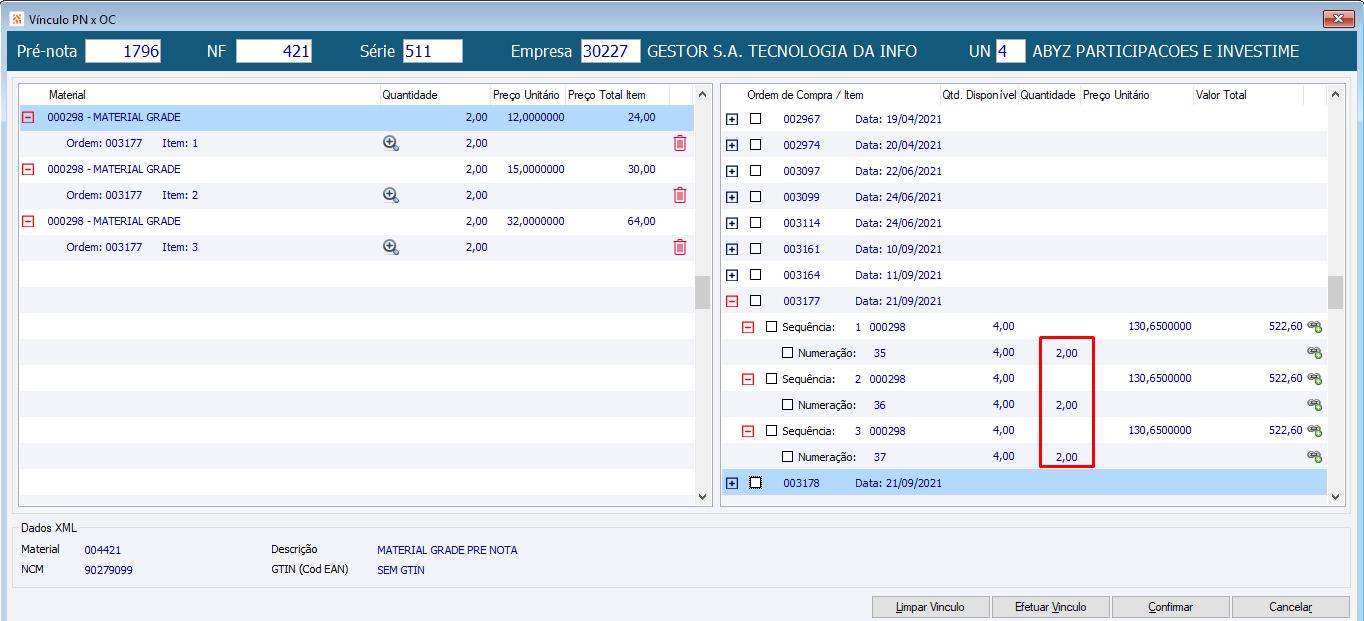Click Cancelar button

pos(1291,607)
